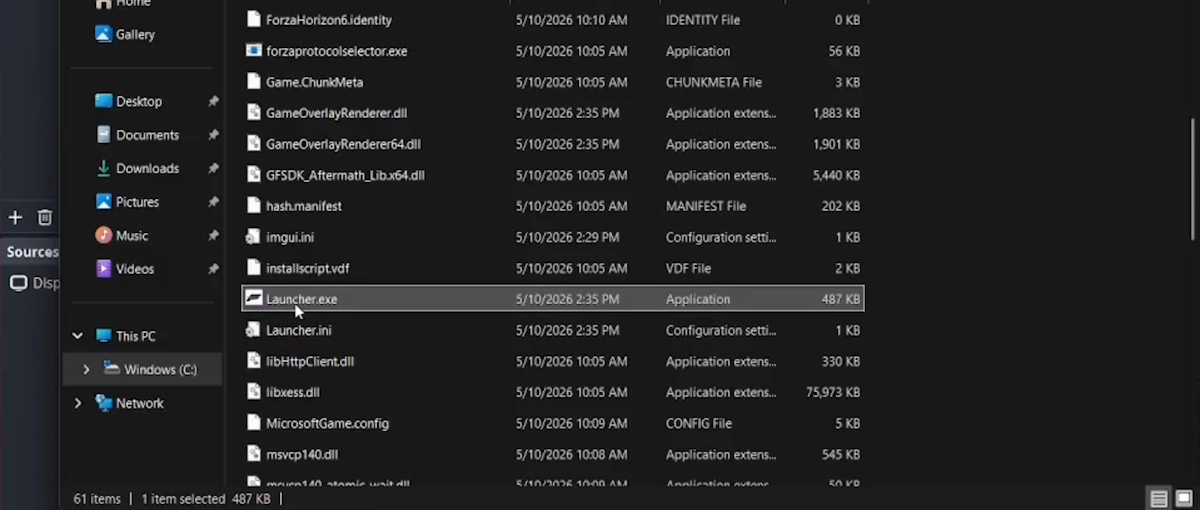Click the Sources panel header
1200x510 pixels.
pos(31,252)
